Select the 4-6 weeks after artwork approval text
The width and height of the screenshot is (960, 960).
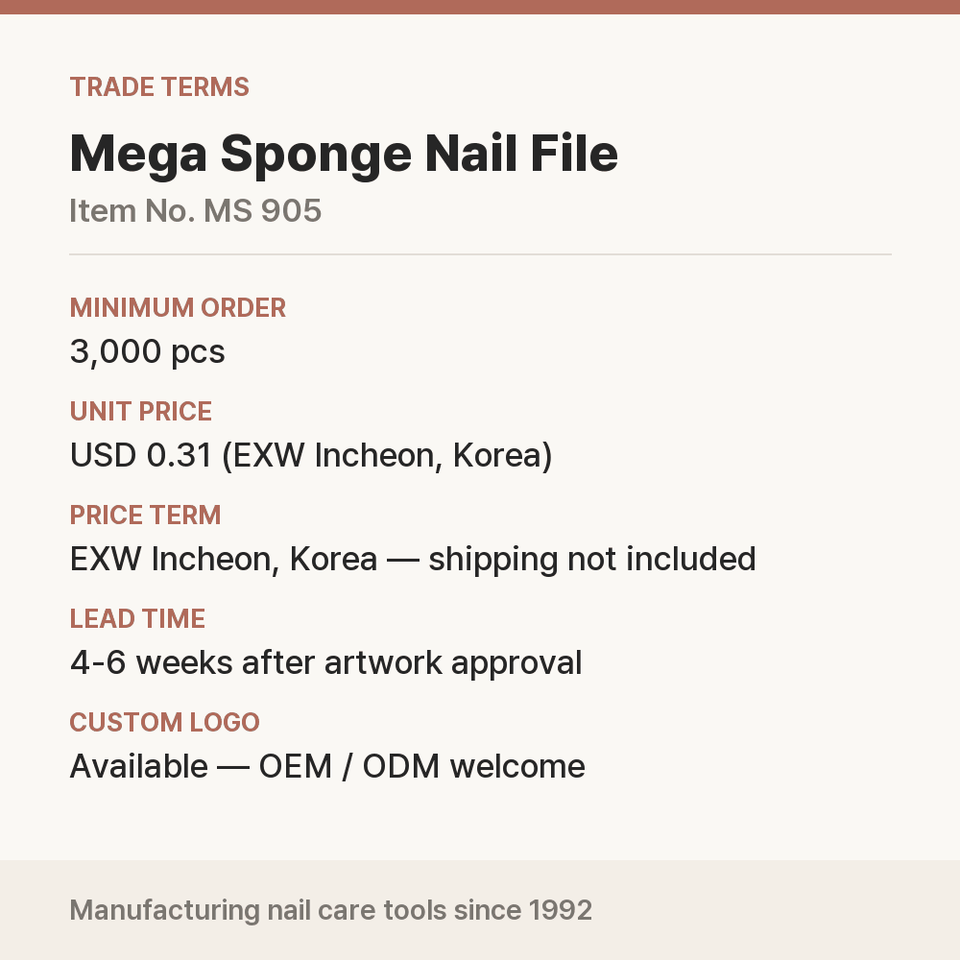[x=326, y=663]
